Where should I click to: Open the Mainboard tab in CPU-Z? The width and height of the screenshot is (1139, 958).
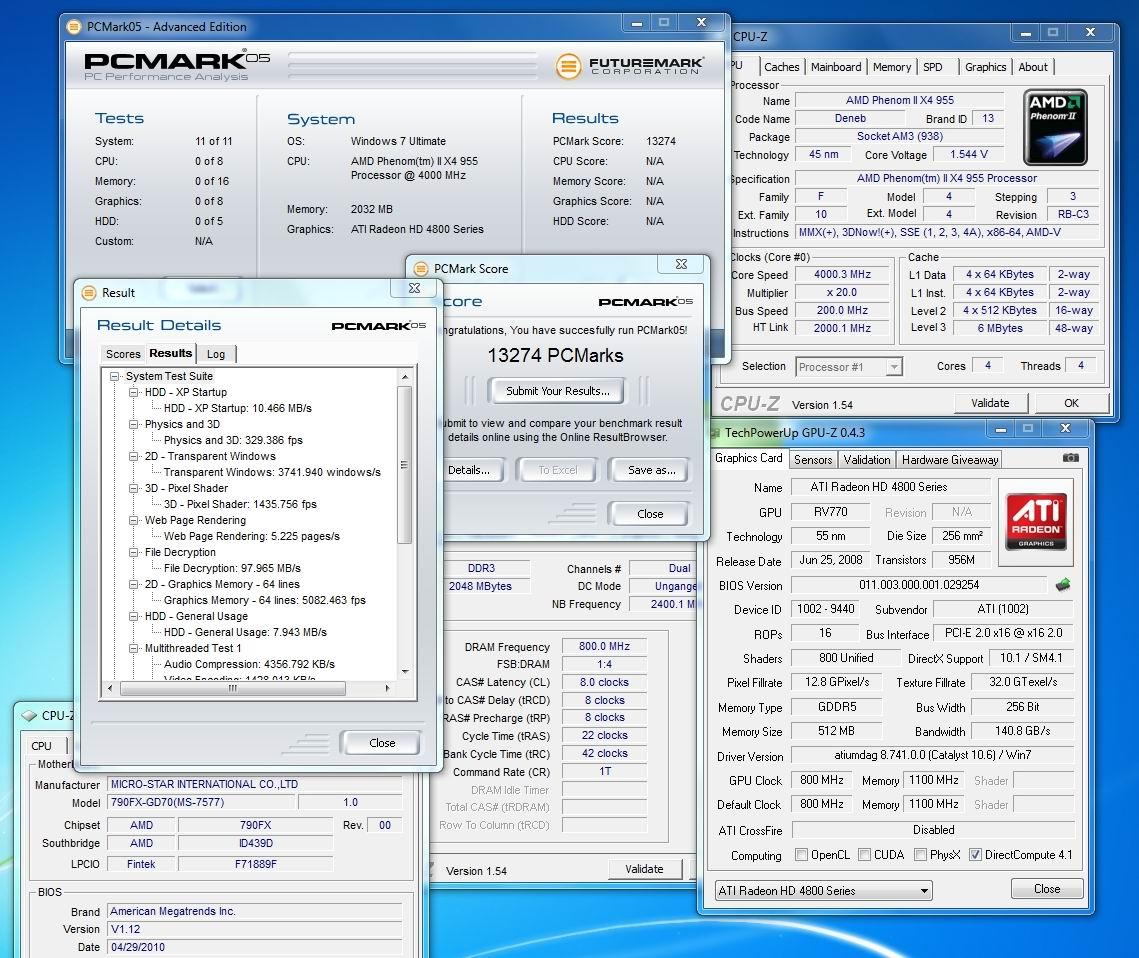click(836, 67)
